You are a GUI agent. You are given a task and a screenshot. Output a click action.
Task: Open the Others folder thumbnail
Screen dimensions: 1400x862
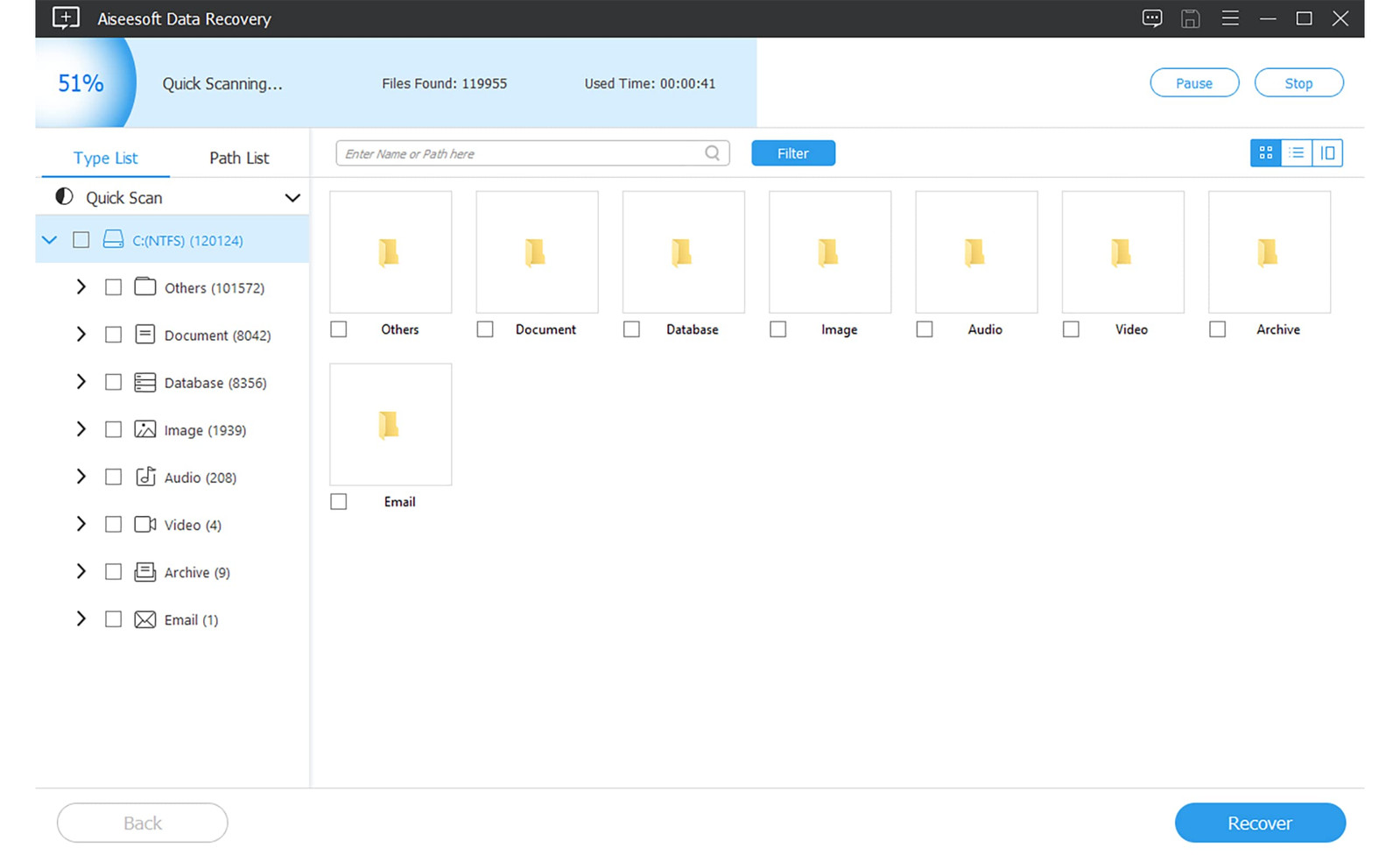[390, 252]
